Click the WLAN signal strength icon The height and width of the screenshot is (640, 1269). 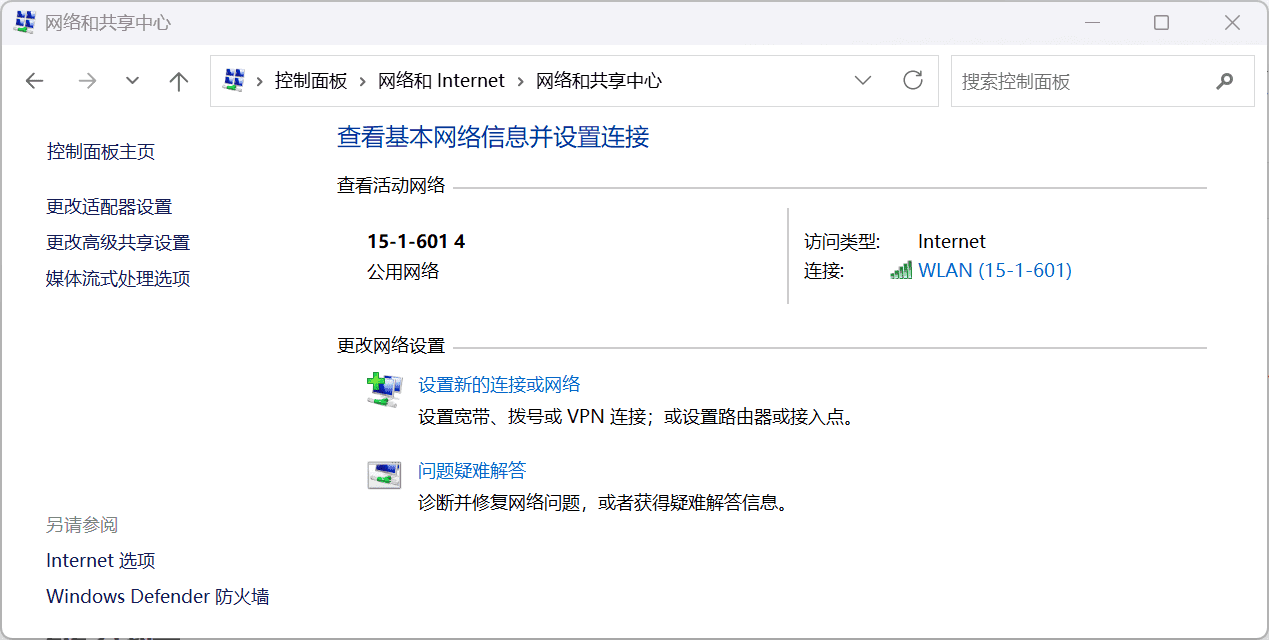click(901, 271)
